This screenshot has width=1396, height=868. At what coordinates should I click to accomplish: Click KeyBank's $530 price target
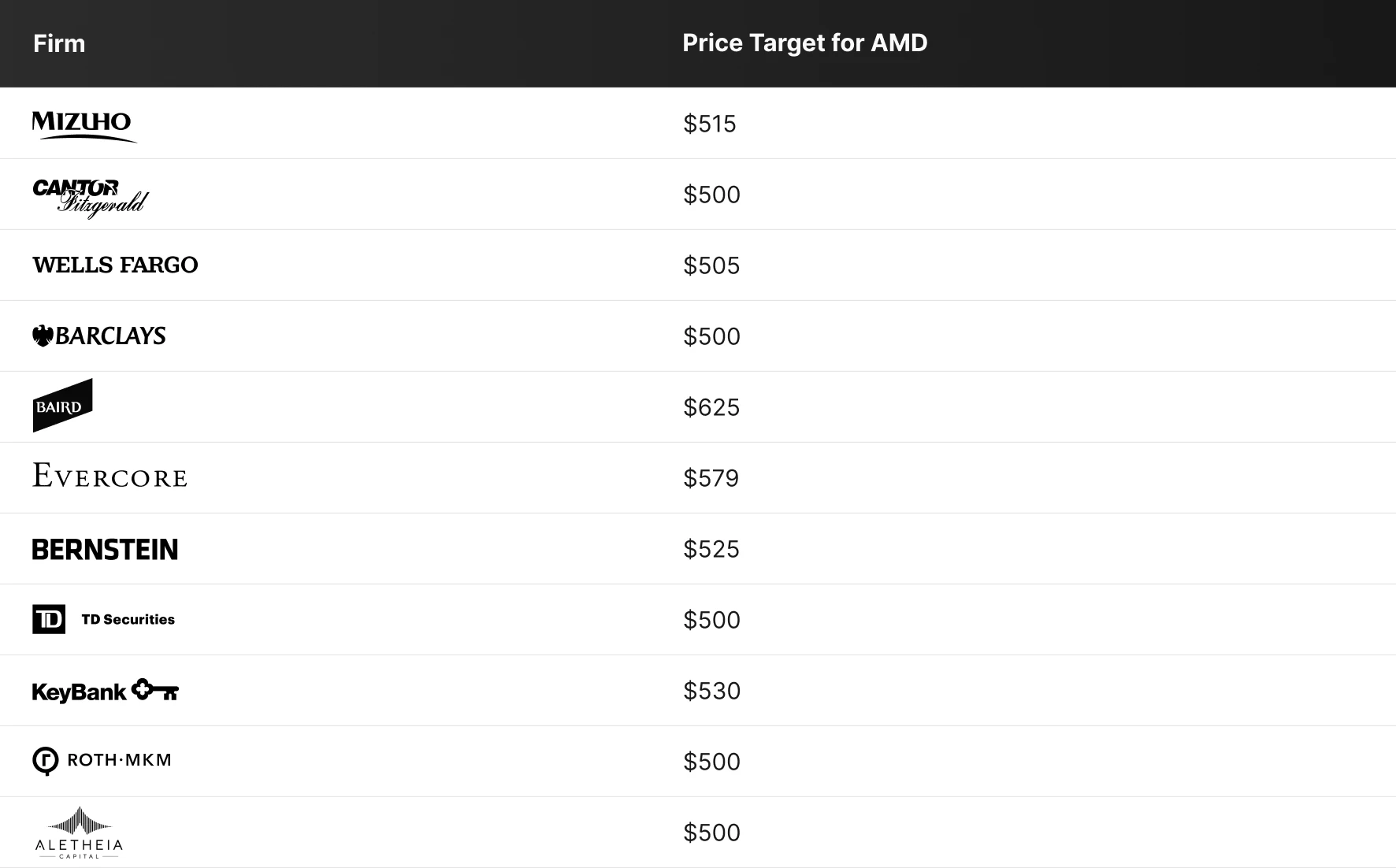click(711, 691)
